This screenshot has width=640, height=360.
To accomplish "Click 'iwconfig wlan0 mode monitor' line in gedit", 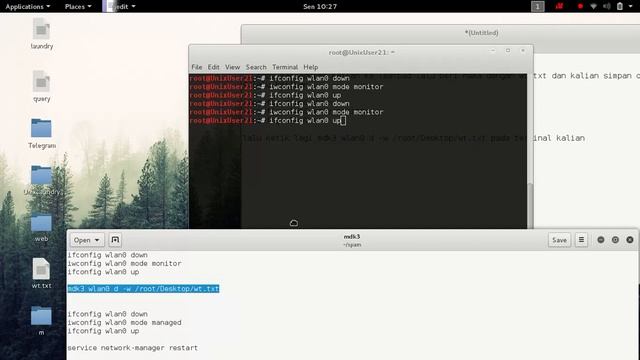I will tap(124, 264).
